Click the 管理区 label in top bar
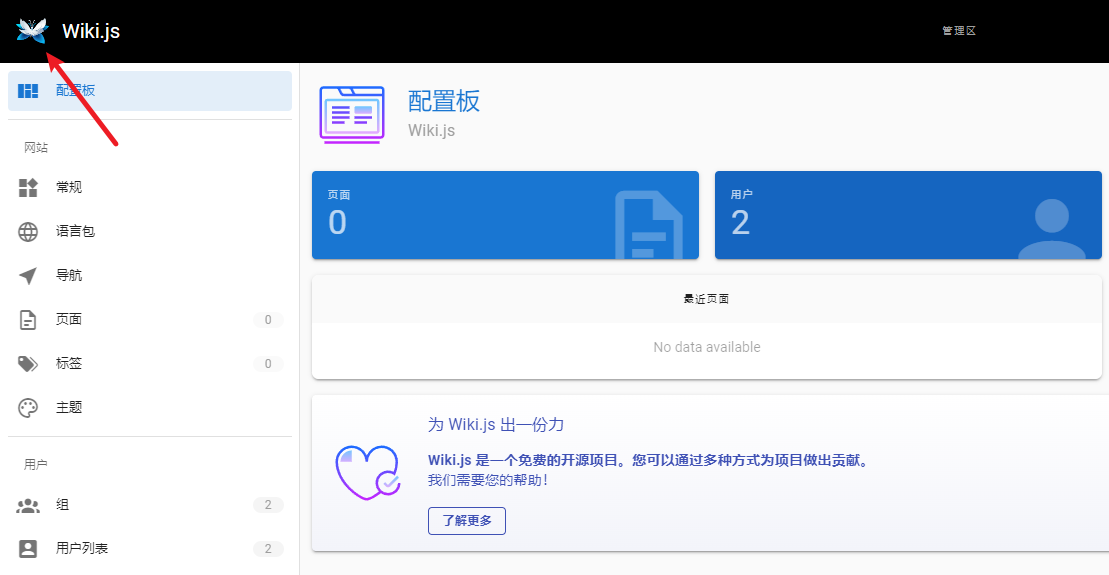Image resolution: width=1109 pixels, height=575 pixels. pyautogui.click(x=959, y=30)
